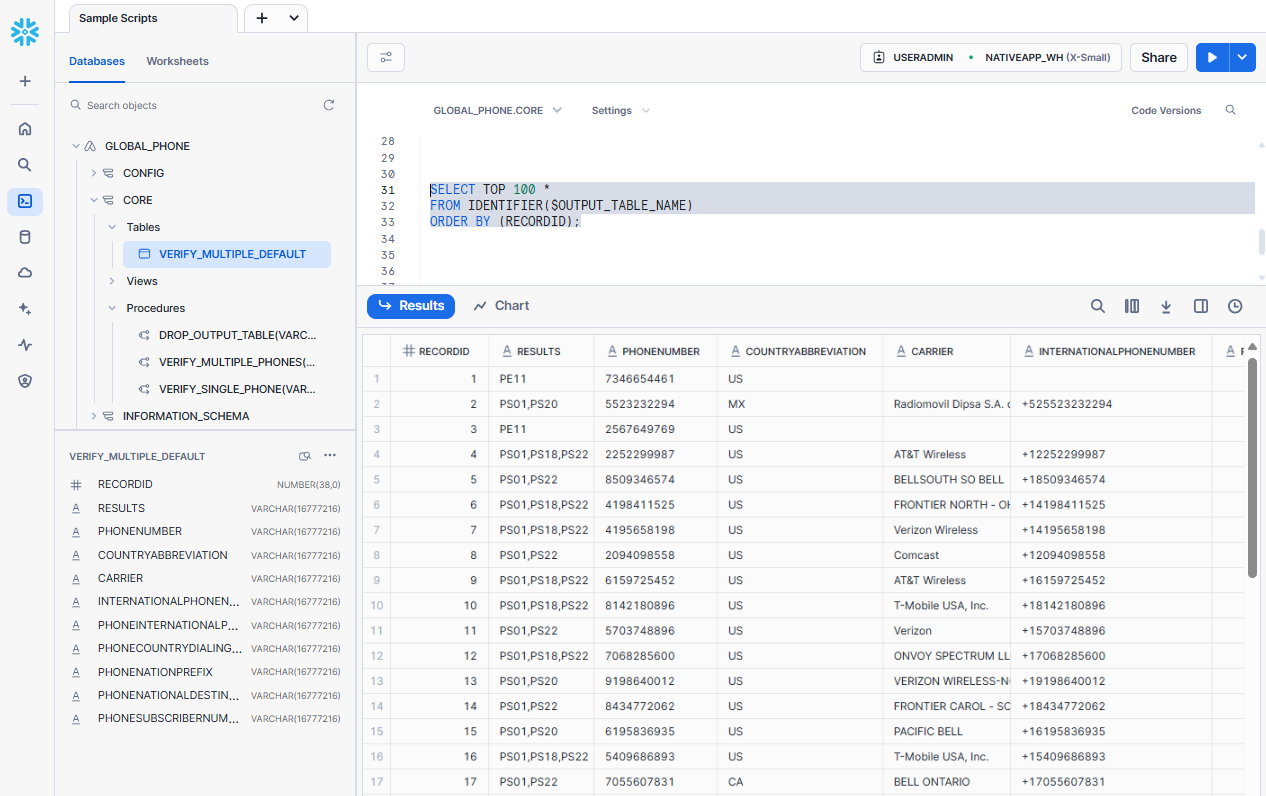Viewport: 1266px width, 796px height.
Task: Select the VERIFY_MULTIPLE_DEFAULT table
Action: [227, 254]
